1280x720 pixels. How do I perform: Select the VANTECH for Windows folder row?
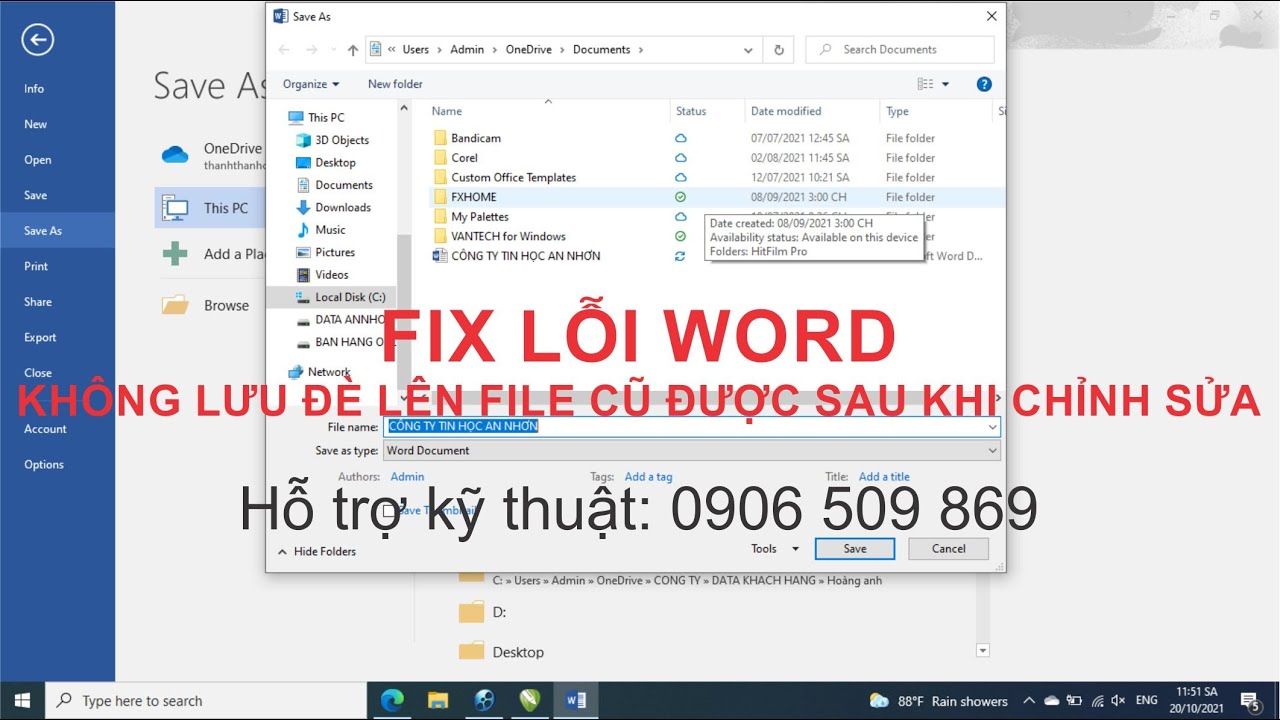(x=715, y=236)
